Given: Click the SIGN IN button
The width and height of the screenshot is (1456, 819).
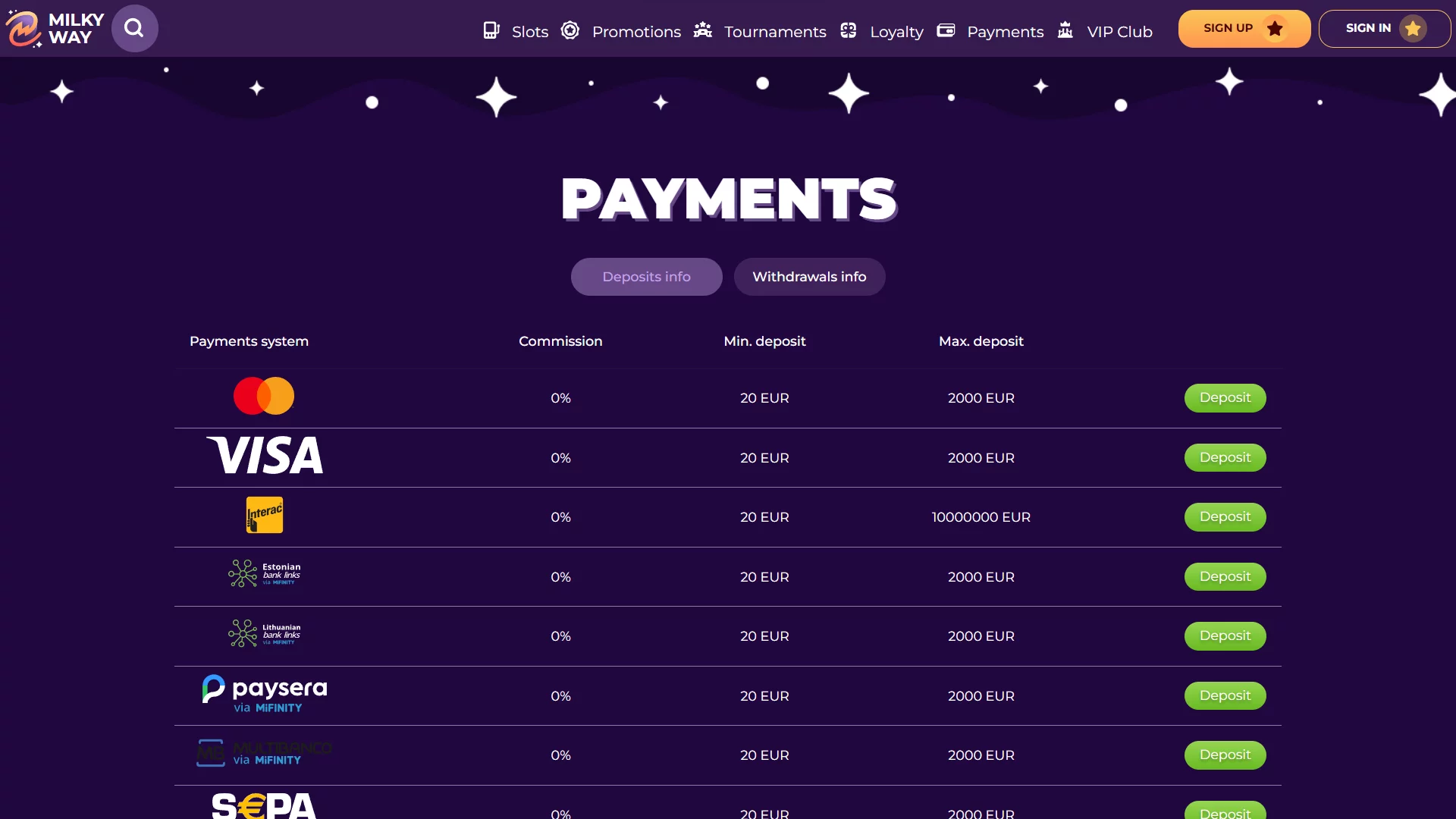Looking at the screenshot, I should (1385, 29).
